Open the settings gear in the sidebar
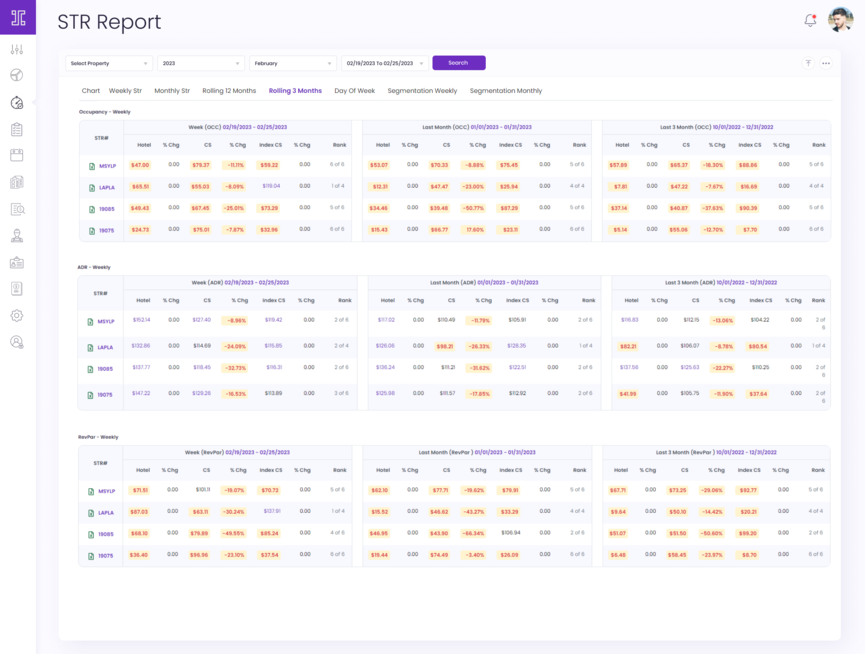This screenshot has width=865, height=654. 17,316
